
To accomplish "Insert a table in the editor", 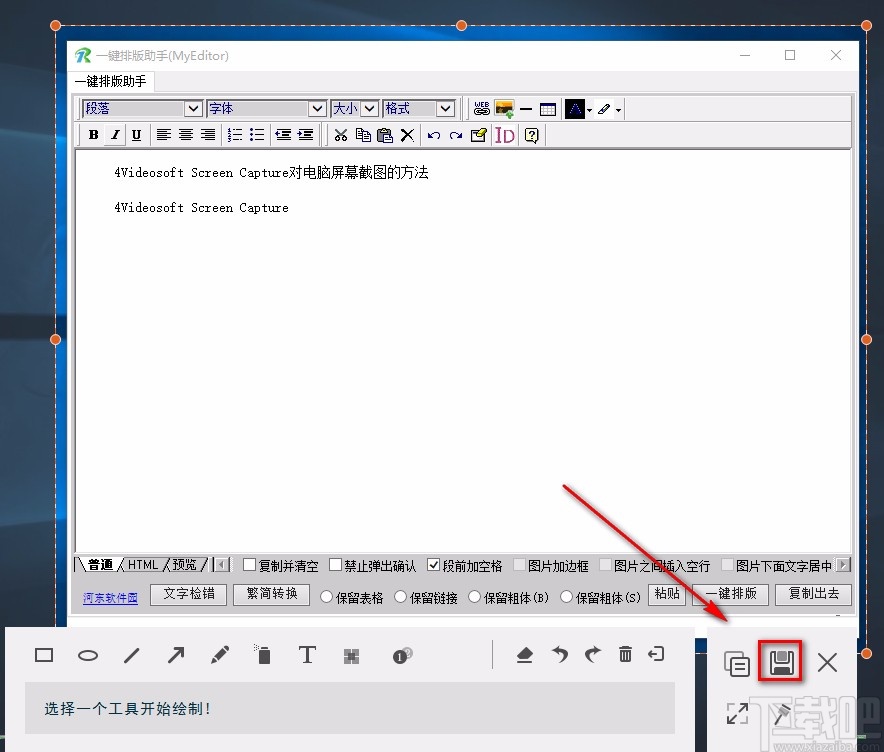I will (x=547, y=108).
